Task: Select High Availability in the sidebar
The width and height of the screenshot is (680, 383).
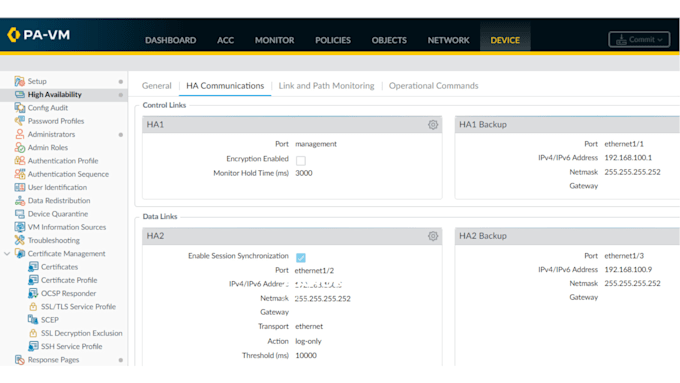Action: pyautogui.click(x=55, y=94)
